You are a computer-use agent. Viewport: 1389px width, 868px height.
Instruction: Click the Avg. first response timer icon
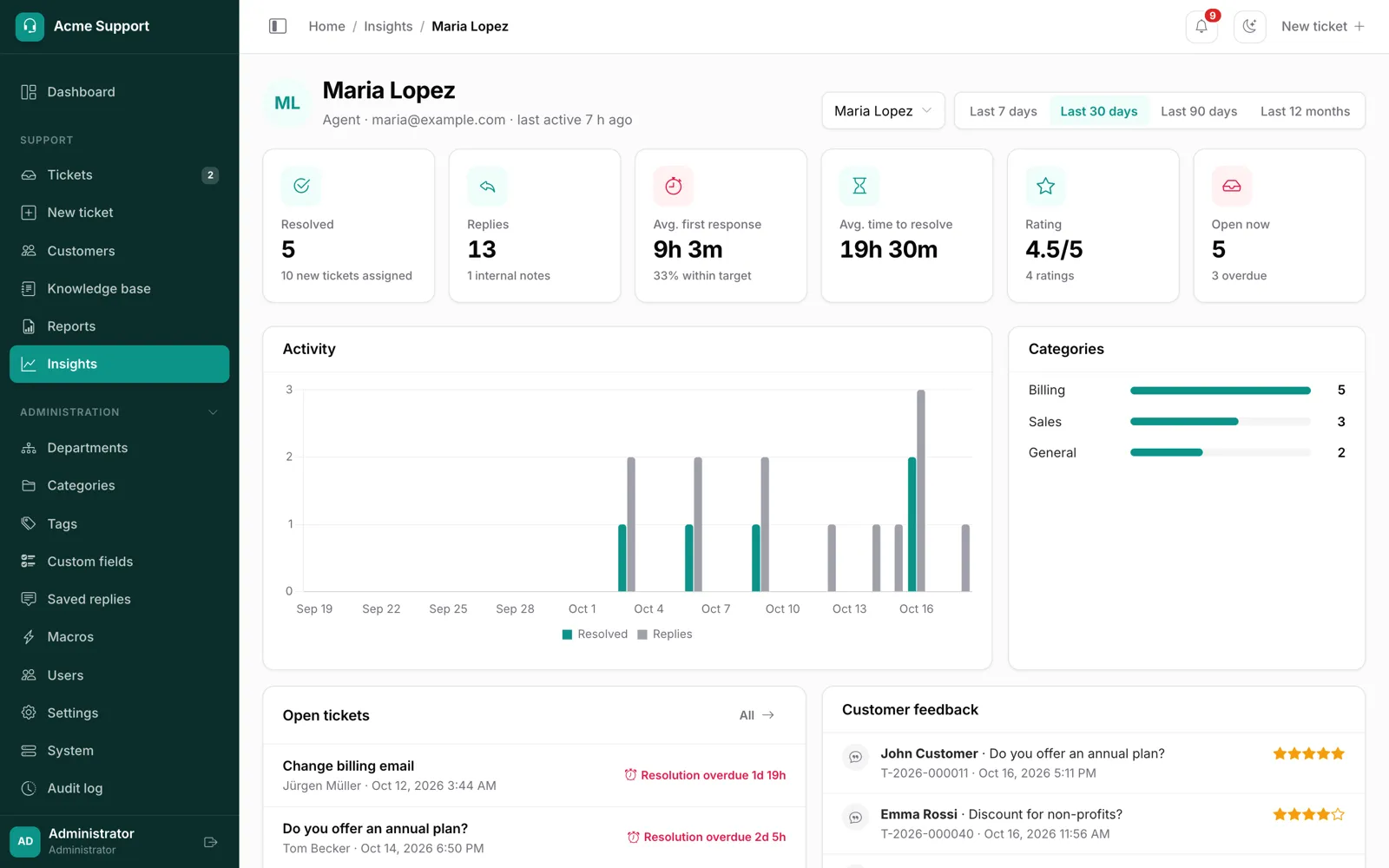click(674, 186)
